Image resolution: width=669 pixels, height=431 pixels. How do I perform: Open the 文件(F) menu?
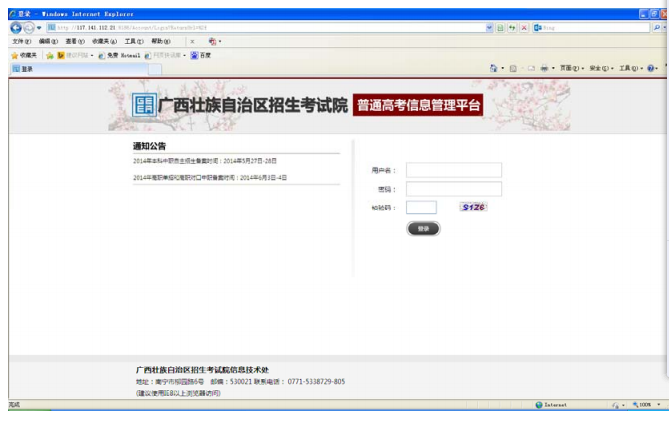click(x=21, y=41)
